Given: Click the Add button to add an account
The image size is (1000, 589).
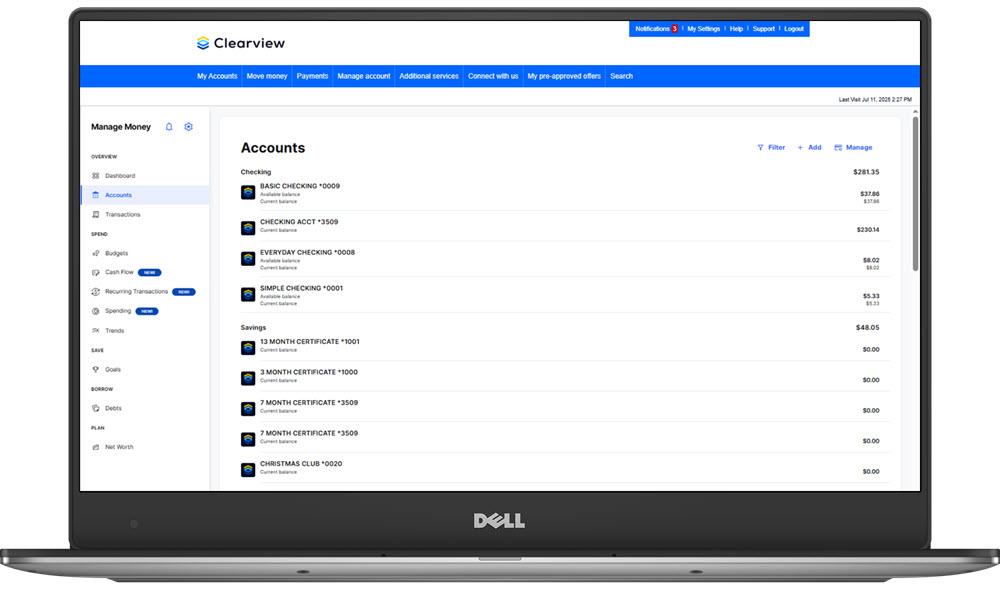Looking at the screenshot, I should [809, 147].
